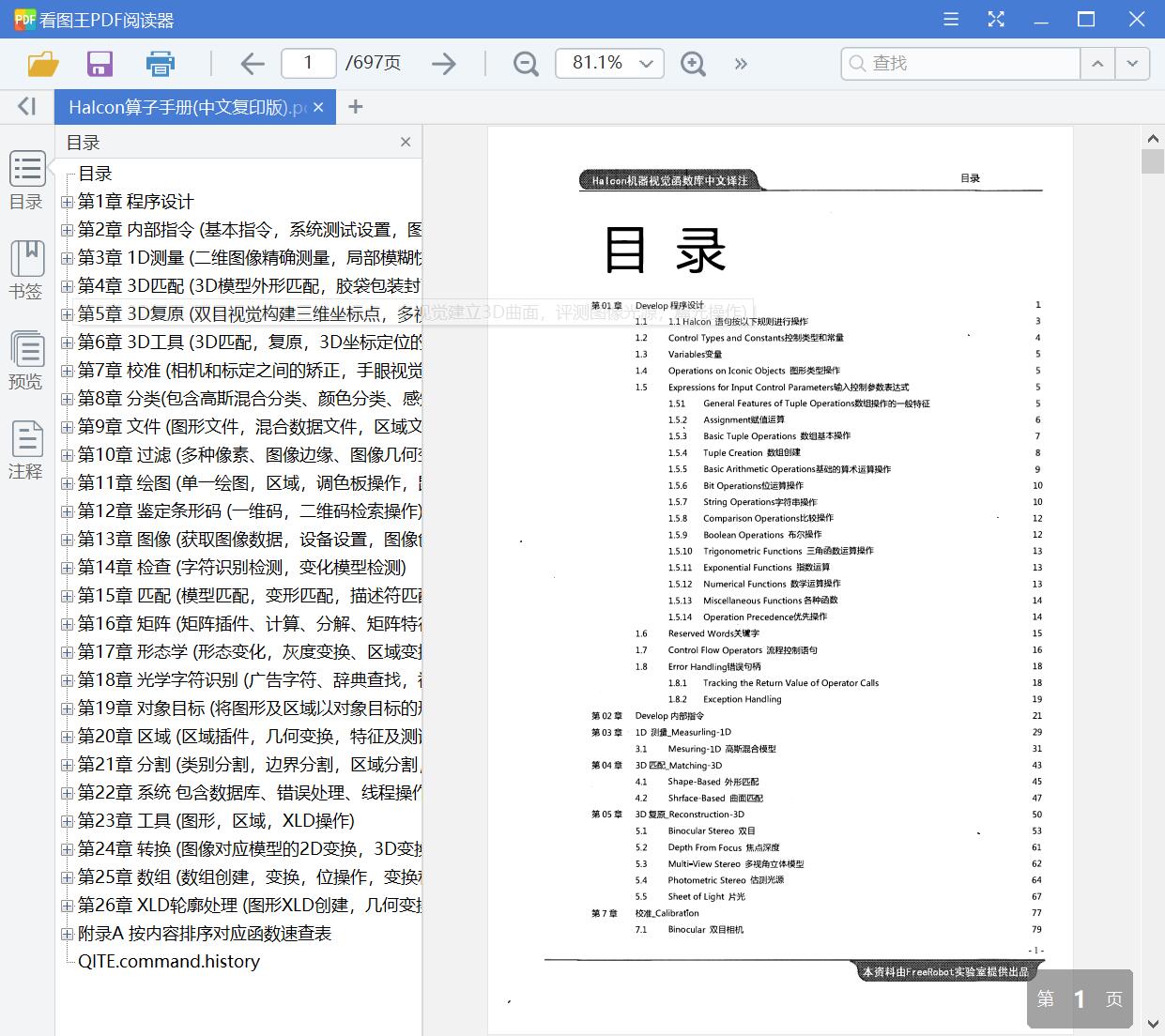
Task: Open 第22章 系统 outline entry
Action: click(250, 793)
